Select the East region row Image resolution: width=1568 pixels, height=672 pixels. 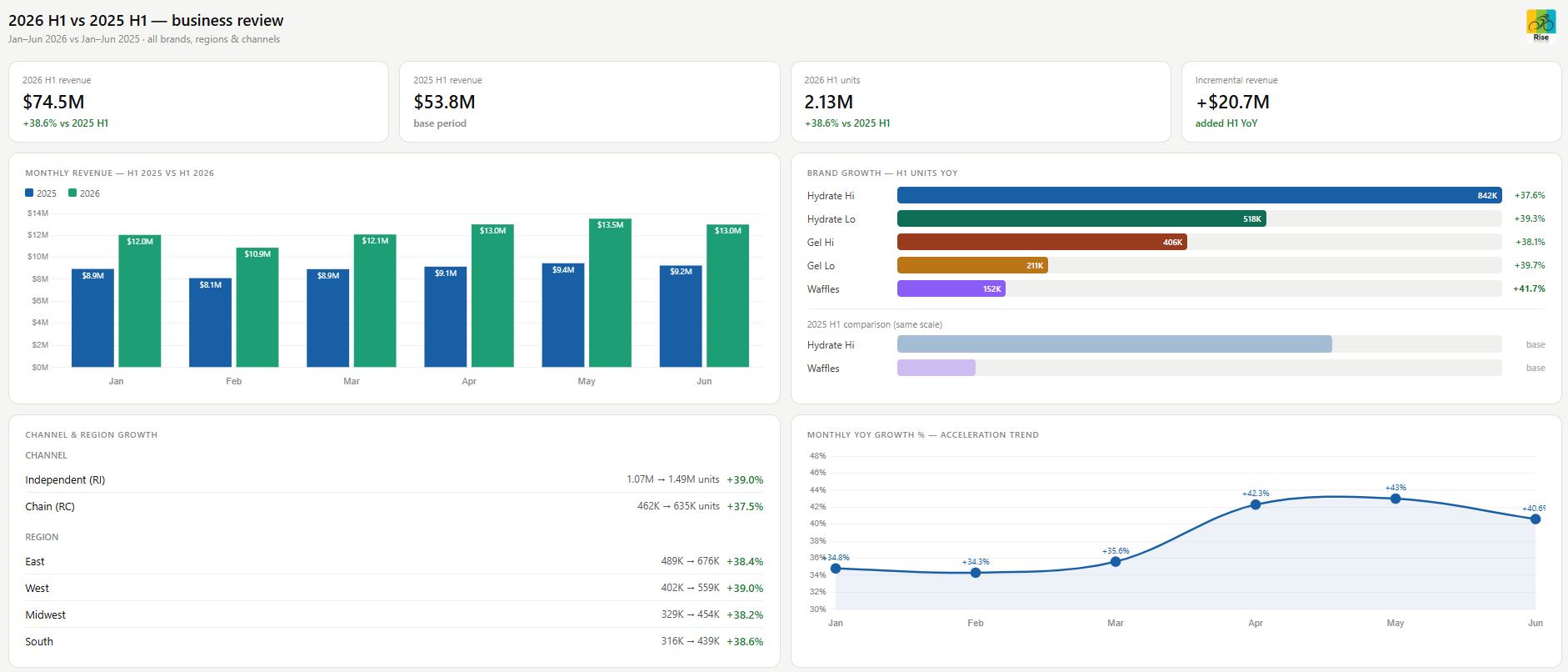(394, 561)
